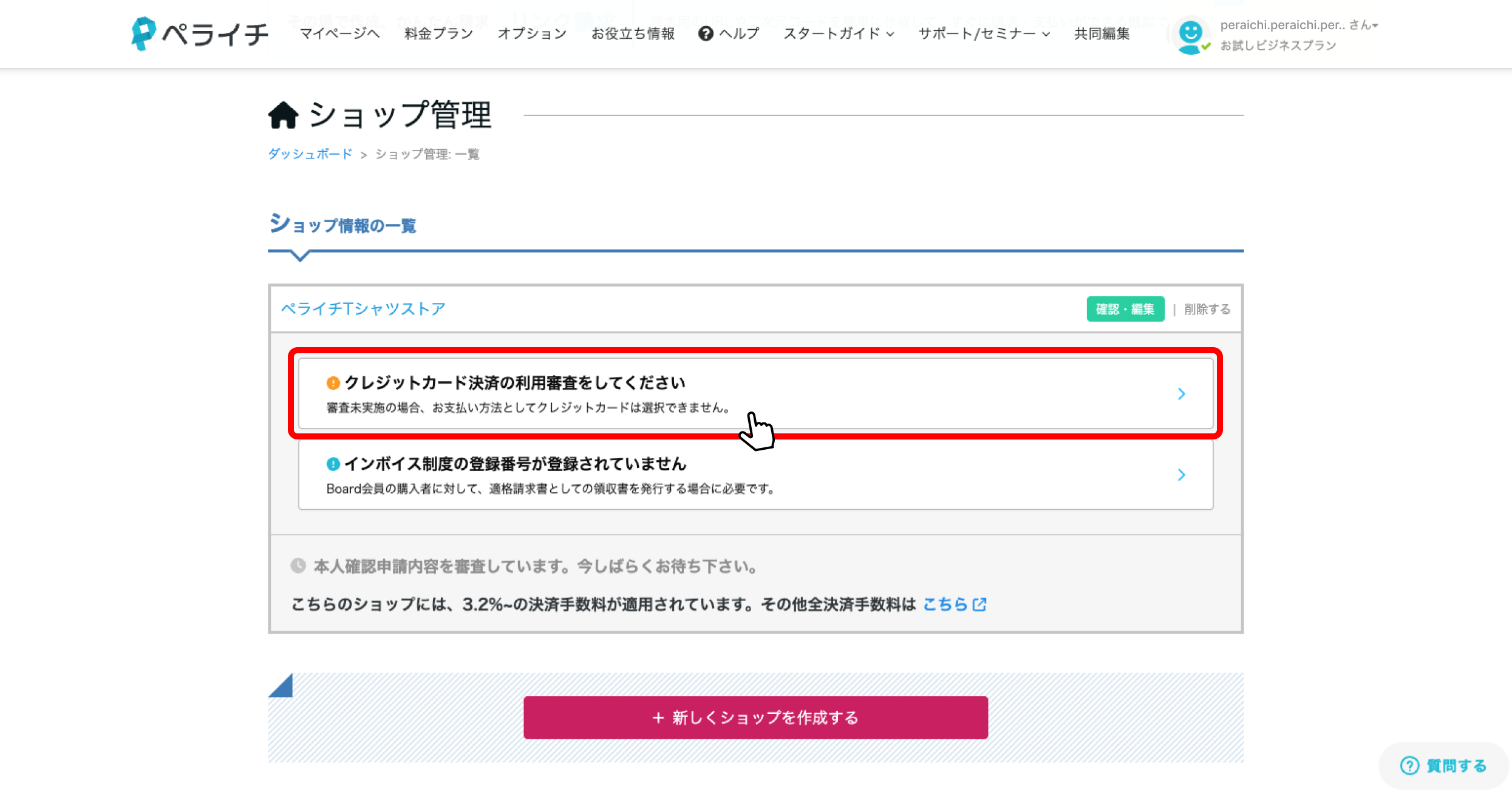Open chevron arrow on invoice registration row

[x=1181, y=475]
